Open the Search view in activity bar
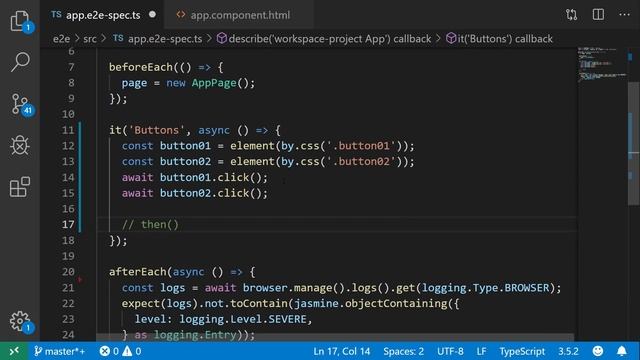This screenshot has height=360, width=640. pos(20,62)
